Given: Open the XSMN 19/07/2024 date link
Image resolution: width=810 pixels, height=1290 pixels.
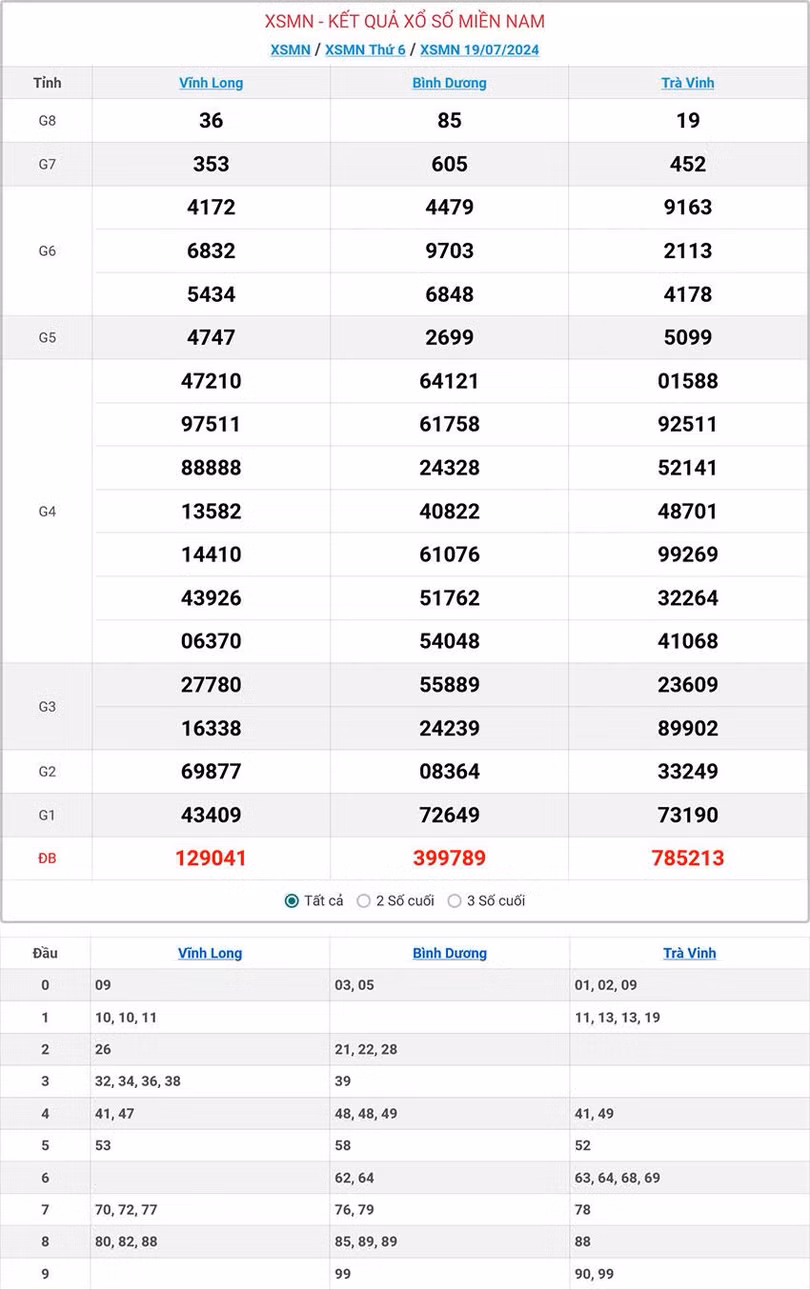Looking at the screenshot, I should tap(479, 50).
